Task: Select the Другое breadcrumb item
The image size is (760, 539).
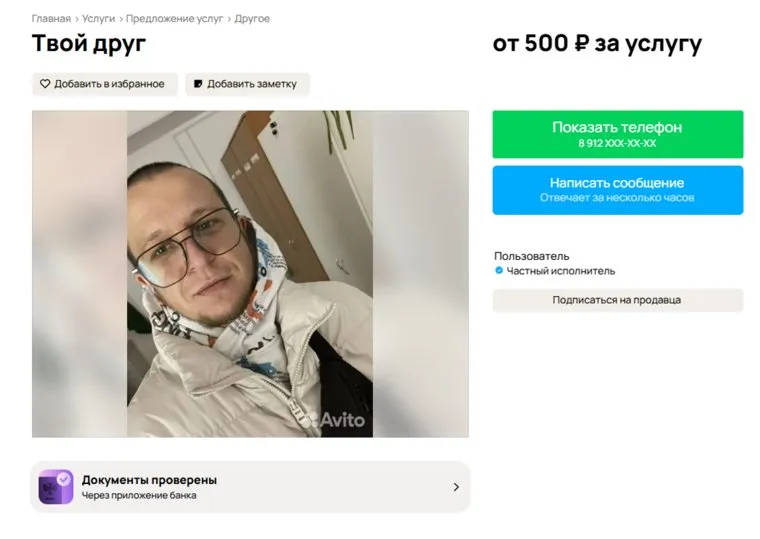Action: click(252, 18)
